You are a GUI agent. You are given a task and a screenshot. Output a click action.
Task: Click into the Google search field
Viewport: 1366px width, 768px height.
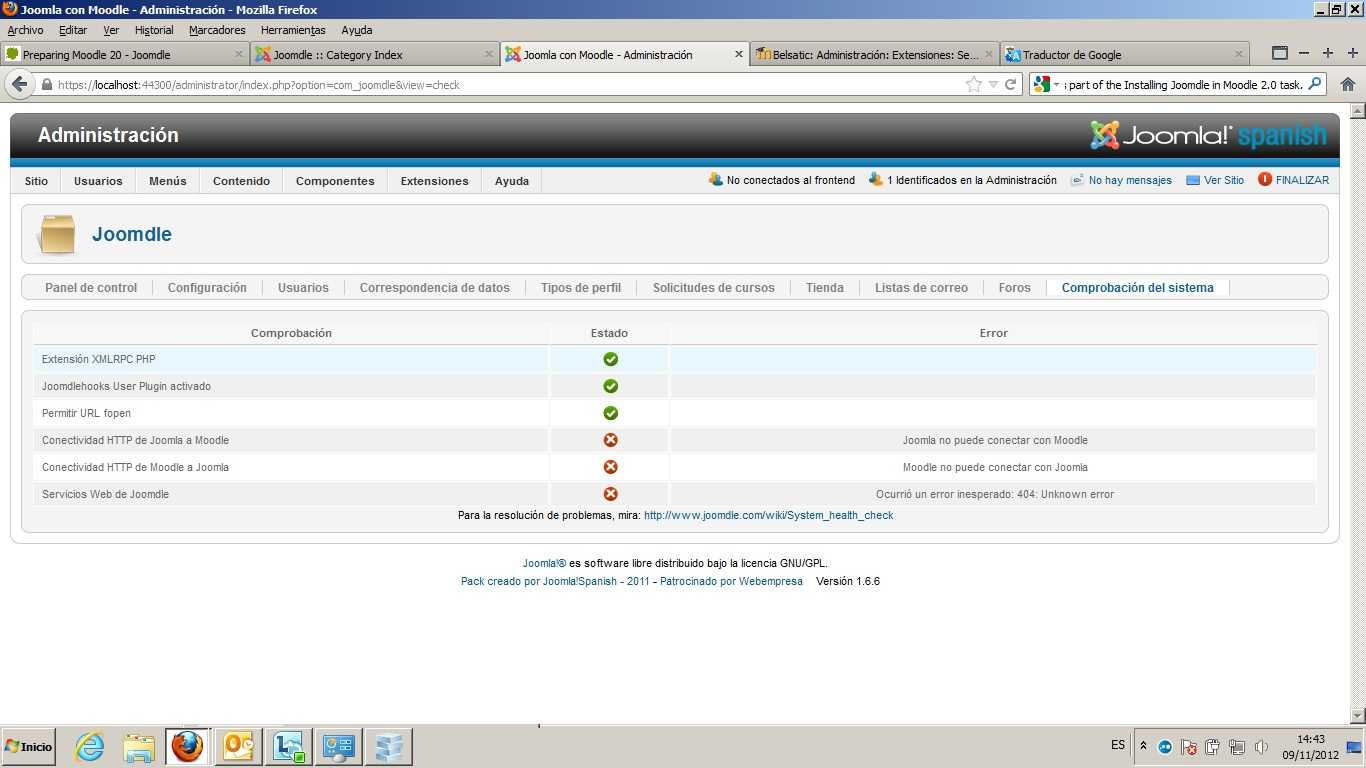[x=1184, y=85]
